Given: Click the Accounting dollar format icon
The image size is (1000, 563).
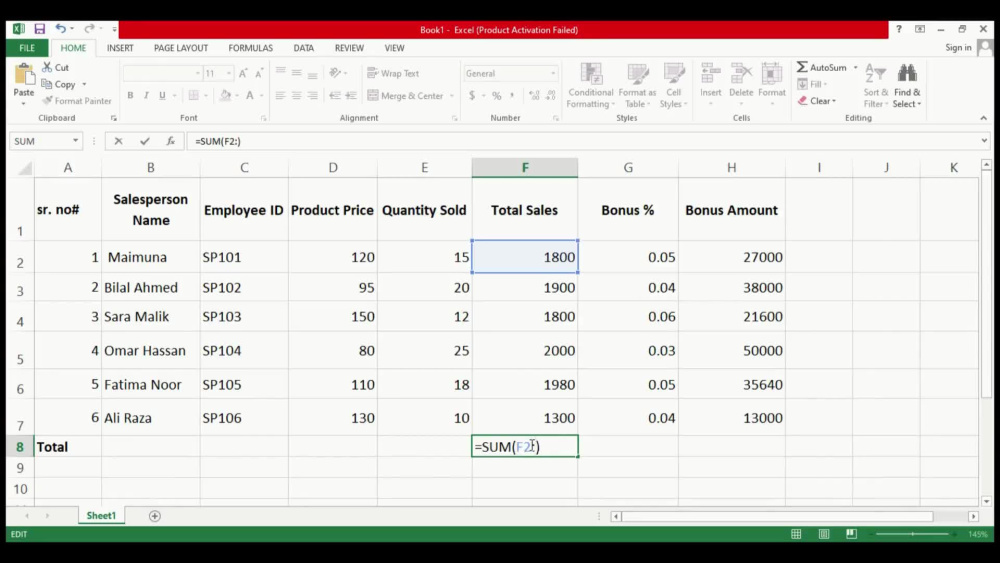Looking at the screenshot, I should pyautogui.click(x=472, y=96).
